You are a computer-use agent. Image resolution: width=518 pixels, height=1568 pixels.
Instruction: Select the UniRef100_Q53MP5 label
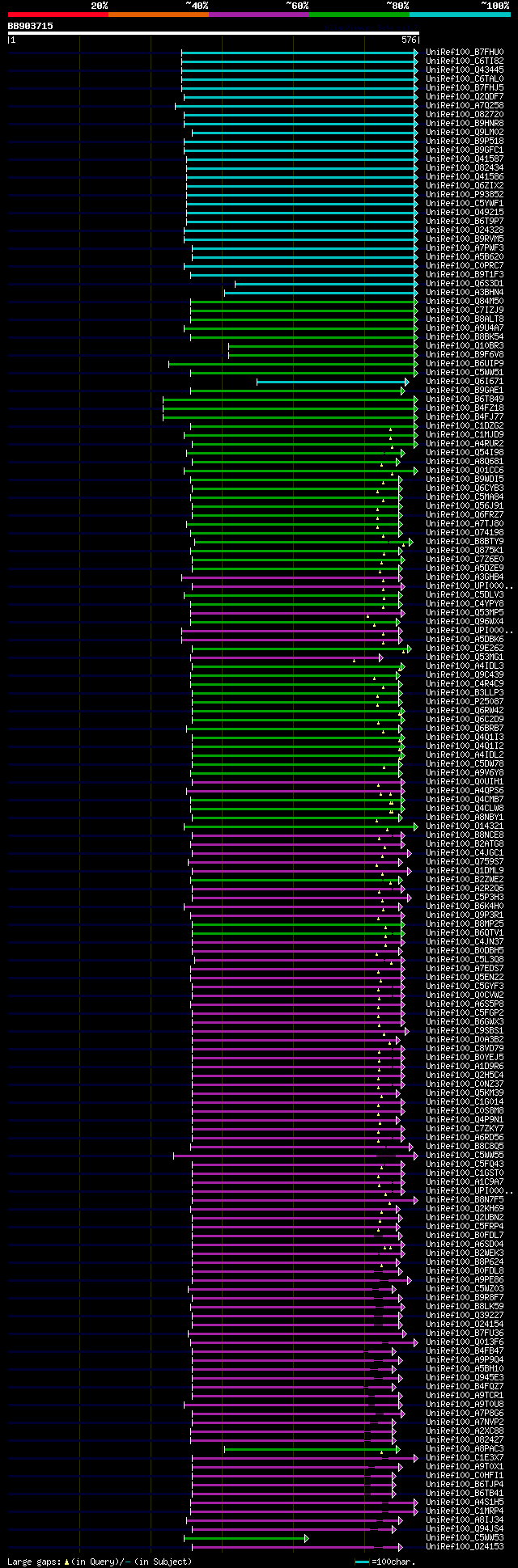pos(465,613)
